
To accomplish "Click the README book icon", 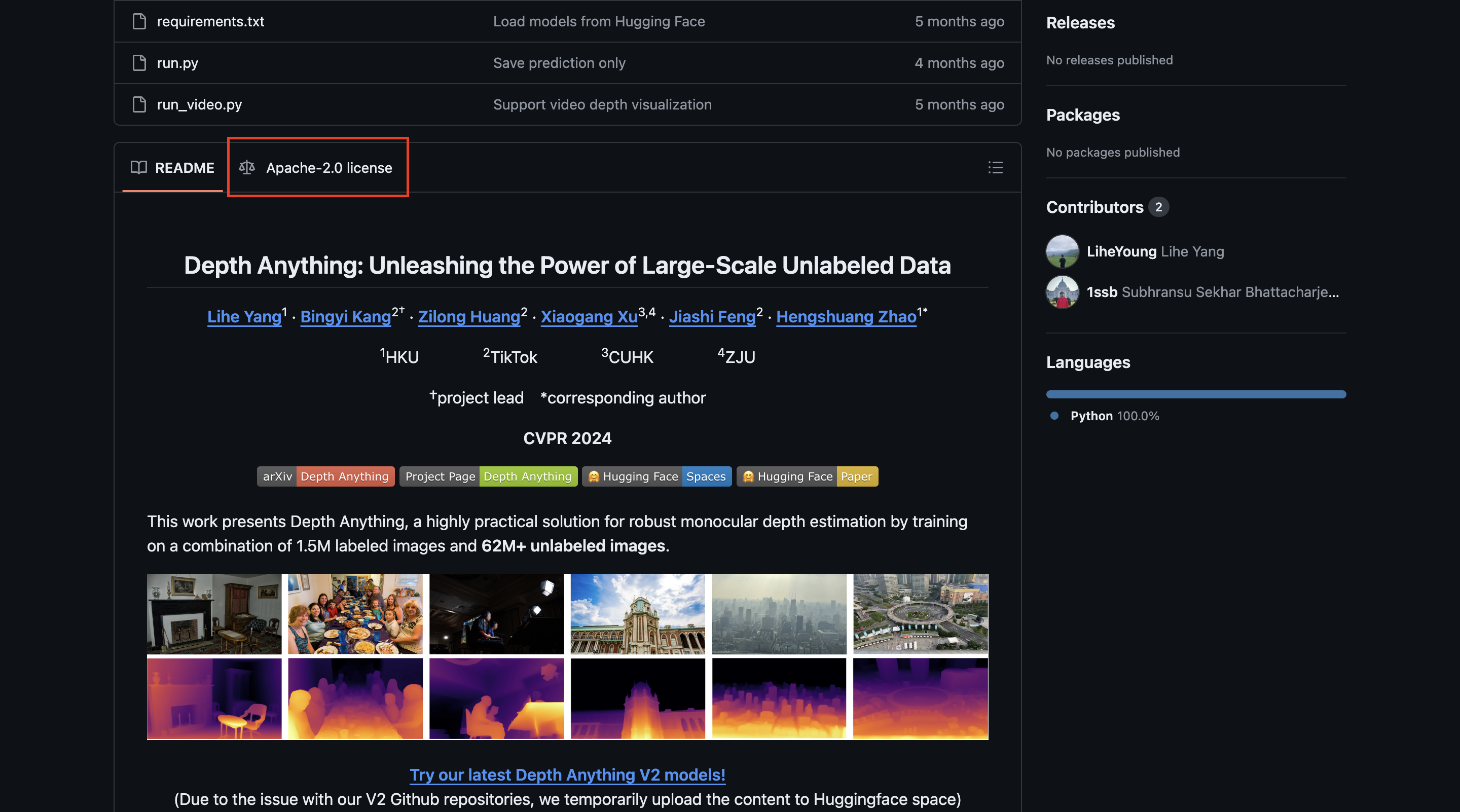I will click(x=139, y=167).
